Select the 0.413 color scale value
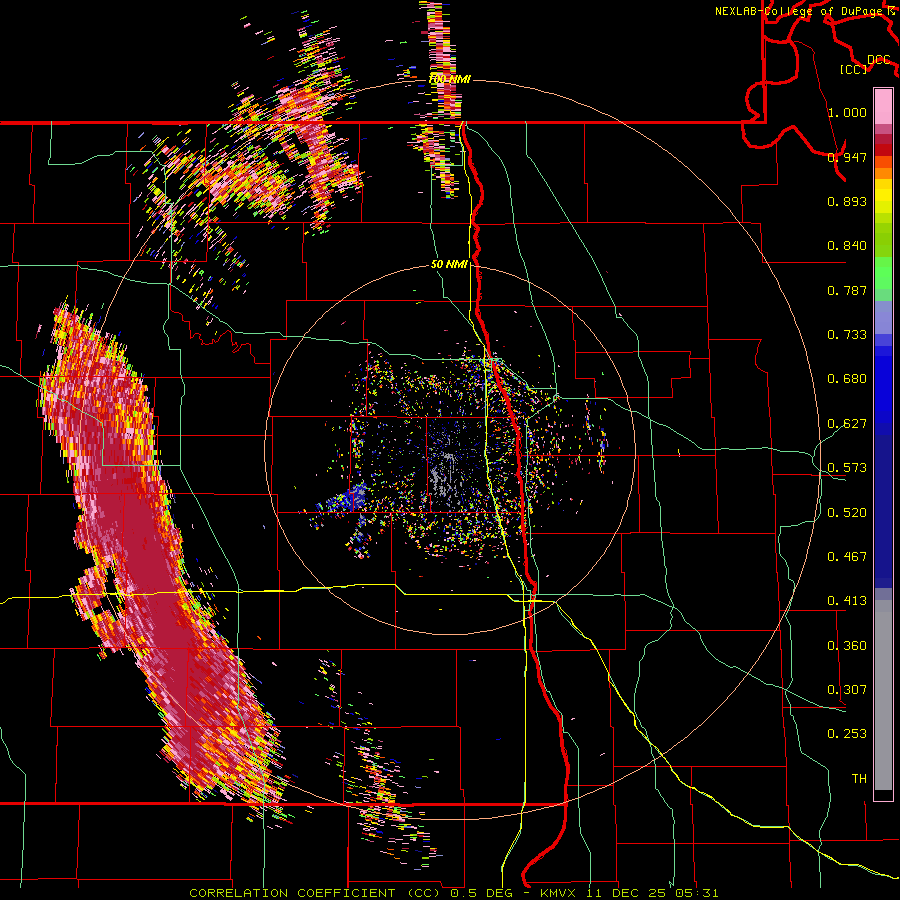Viewport: 900px width, 900px height. pos(847,601)
